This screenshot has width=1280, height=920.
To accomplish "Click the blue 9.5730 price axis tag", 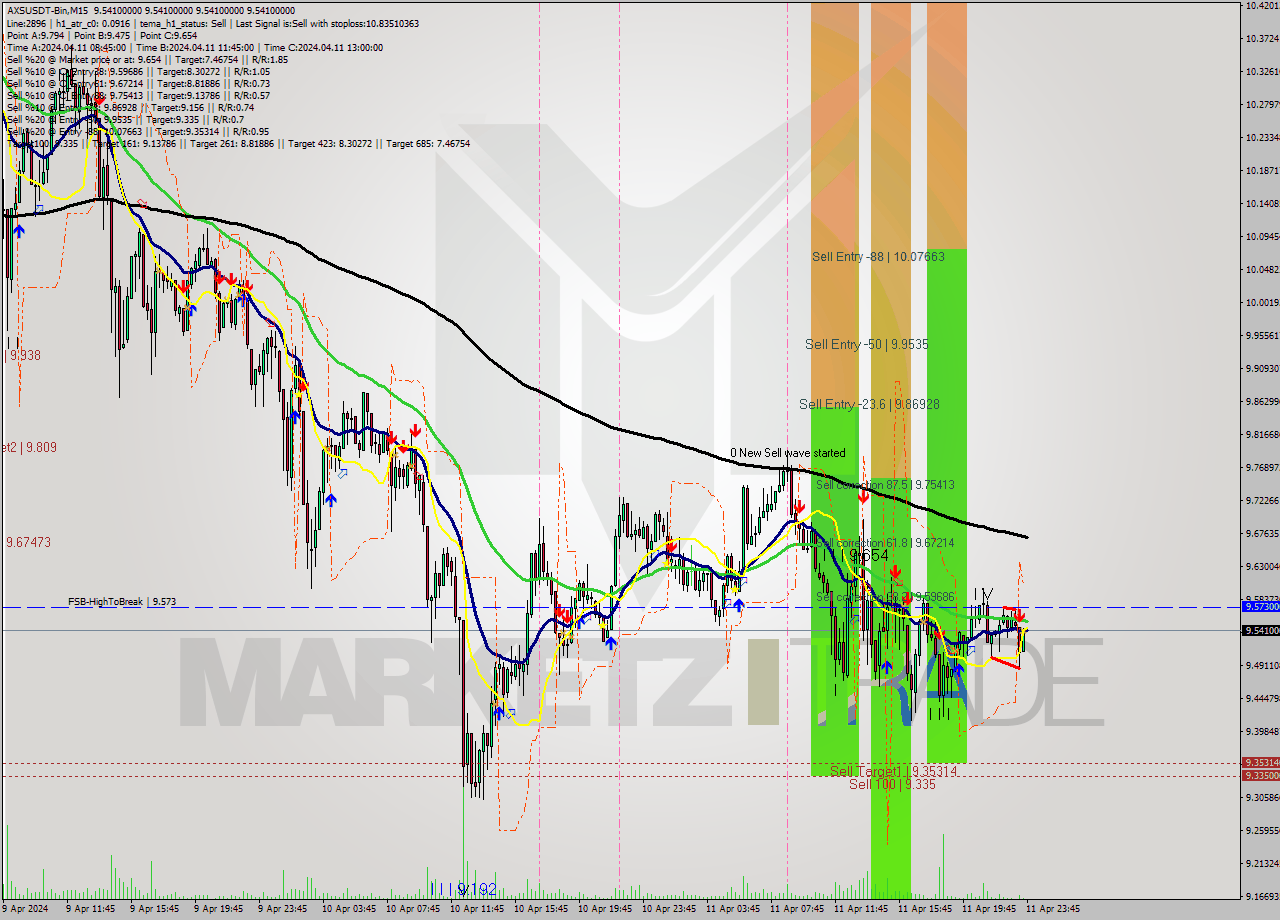I will 1260,607.
